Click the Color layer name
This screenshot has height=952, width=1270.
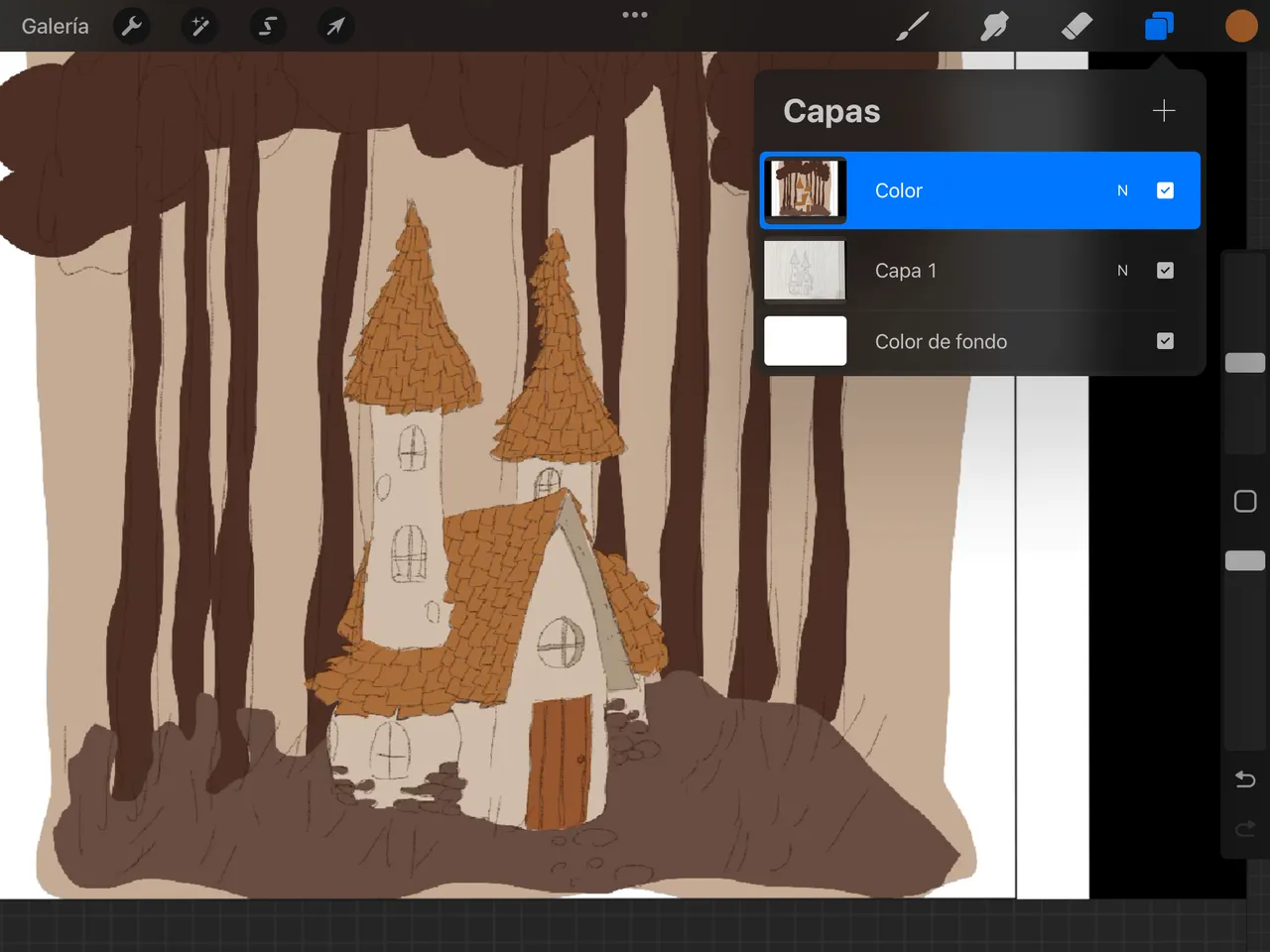click(x=898, y=190)
